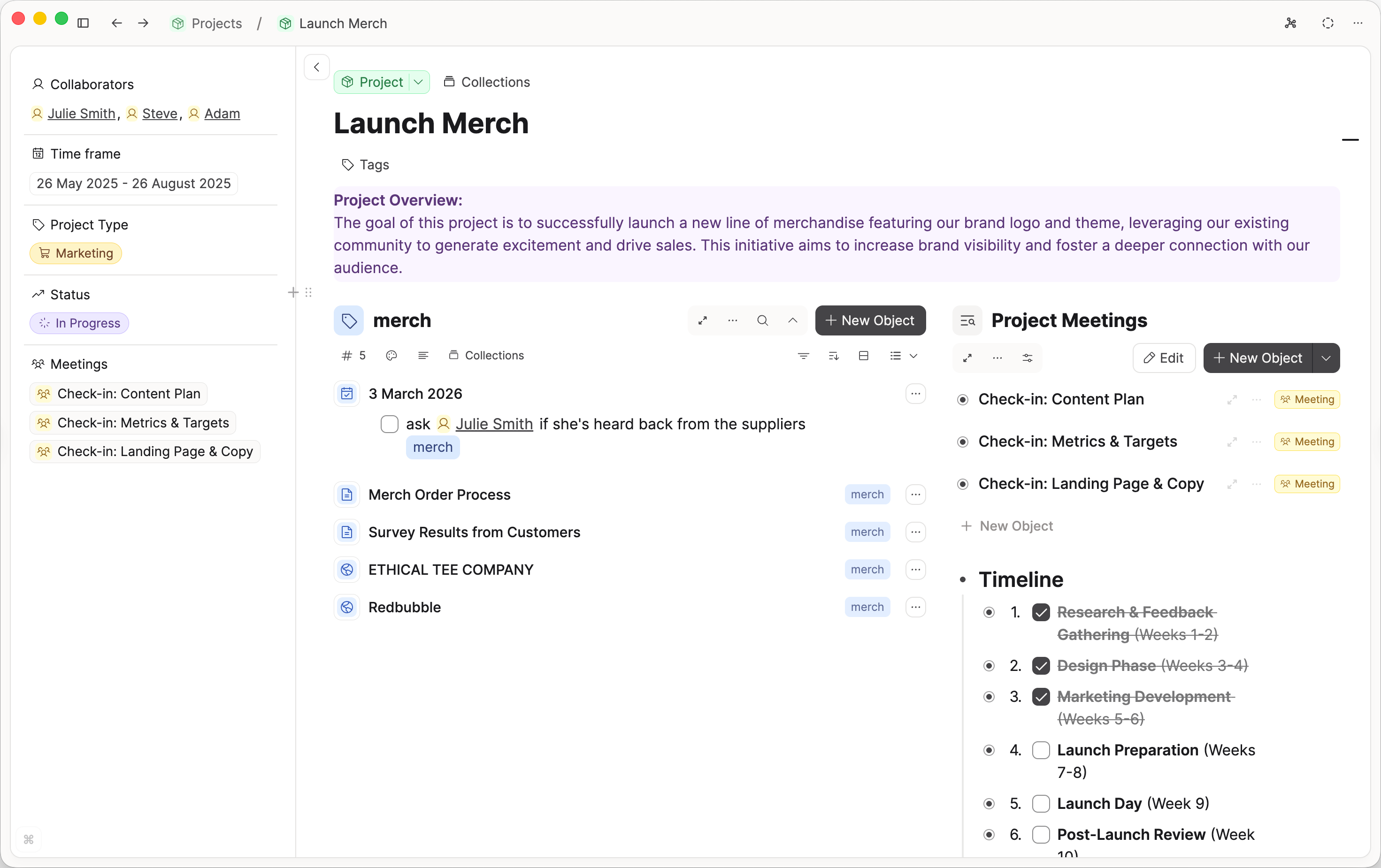The width and height of the screenshot is (1381, 868).
Task: Uncheck the Design Phase checkbox
Action: [1040, 665]
